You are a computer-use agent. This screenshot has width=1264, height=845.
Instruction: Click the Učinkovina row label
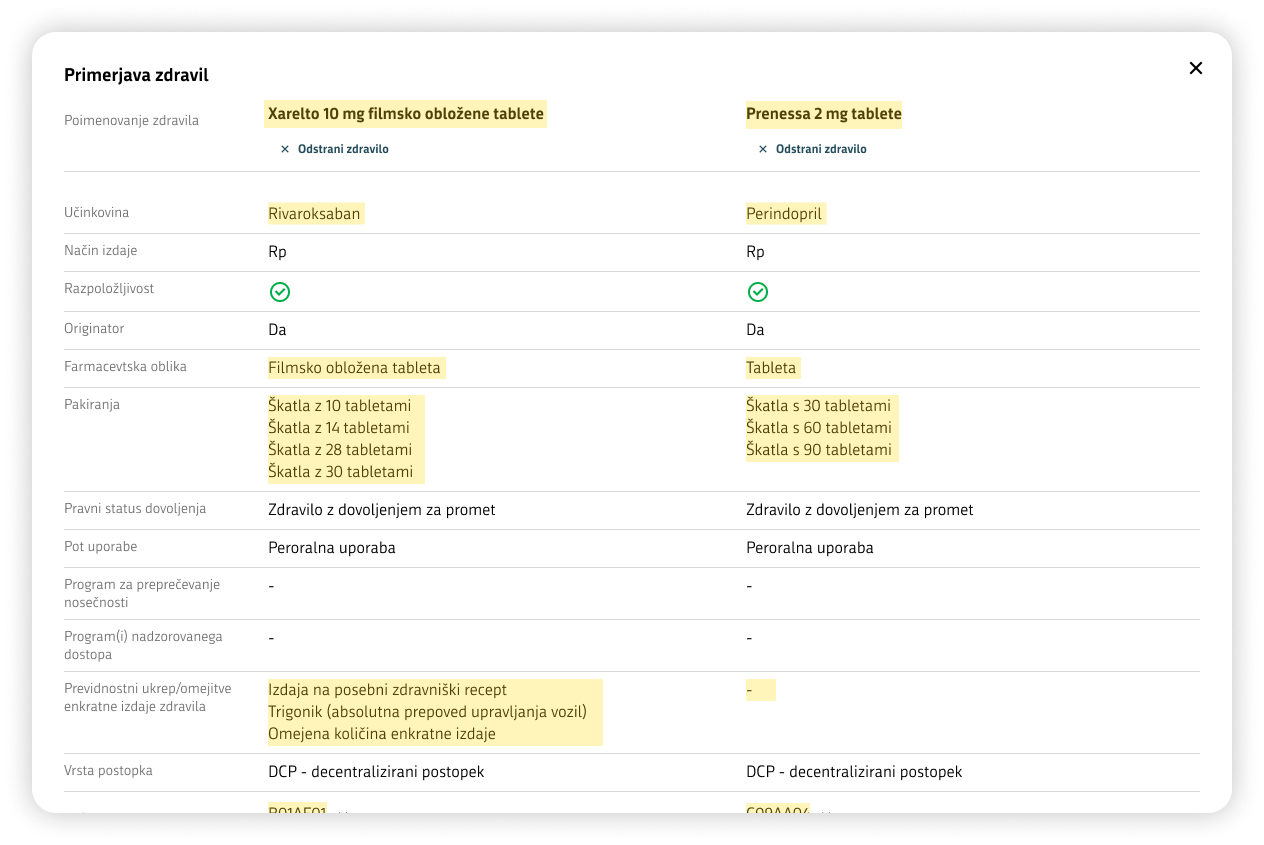point(97,213)
